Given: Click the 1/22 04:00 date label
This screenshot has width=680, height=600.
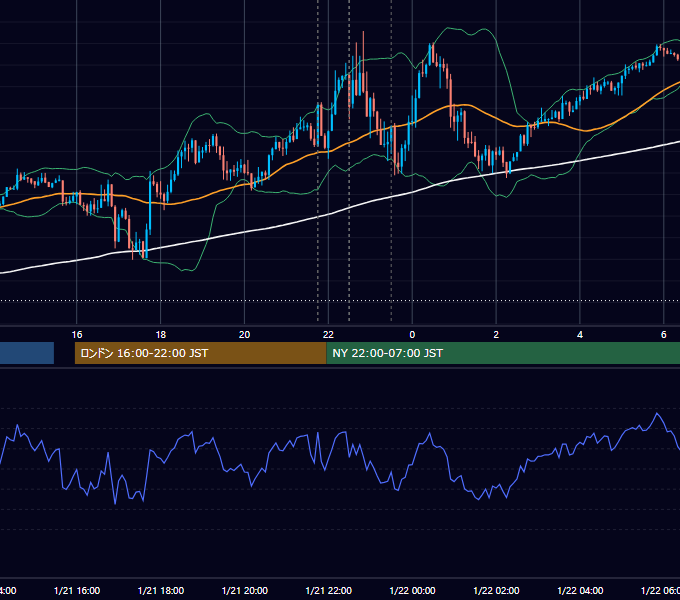Looking at the screenshot, I should (580, 590).
